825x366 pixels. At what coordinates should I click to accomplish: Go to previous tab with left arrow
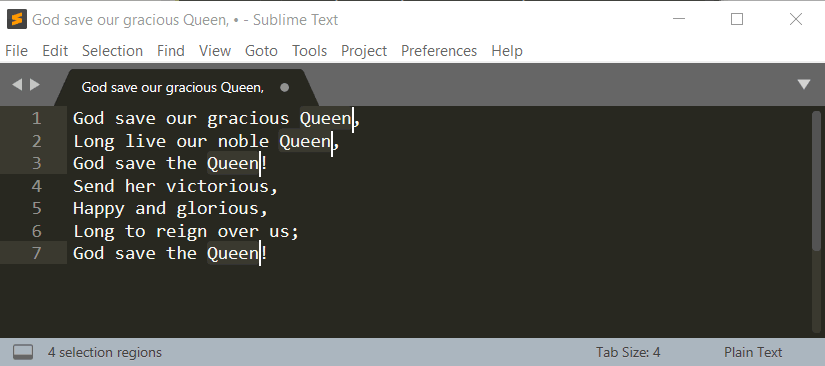(17, 85)
